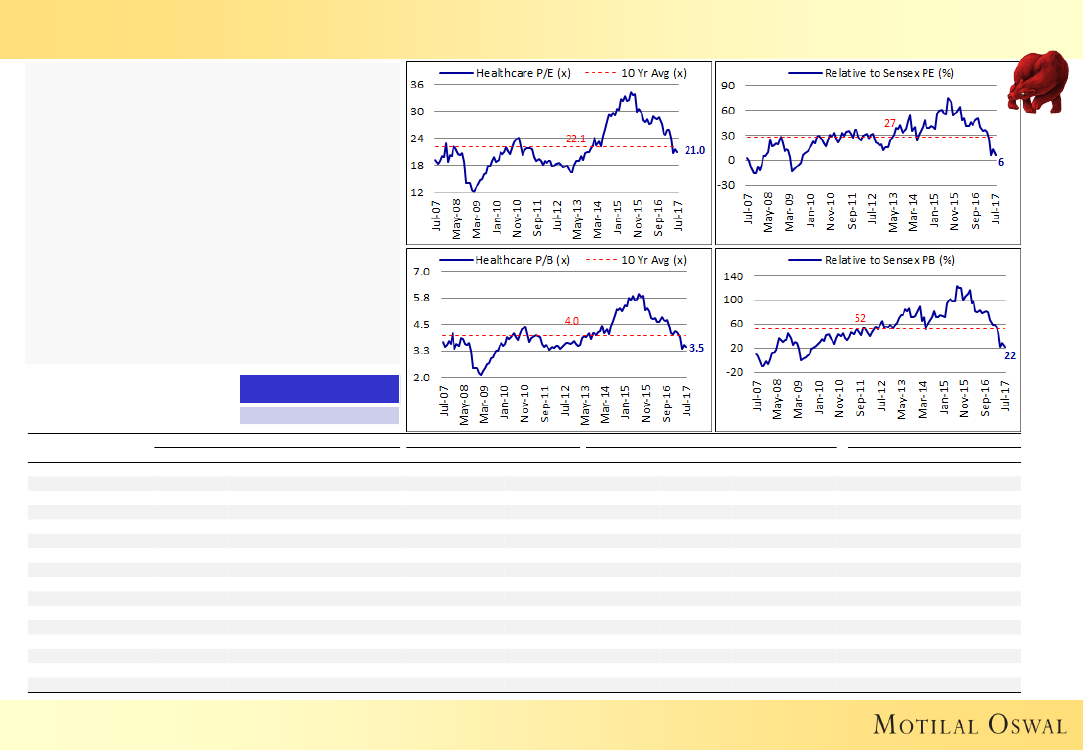
Task: Select the 3.5 end value on P/B chart
Action: point(698,349)
